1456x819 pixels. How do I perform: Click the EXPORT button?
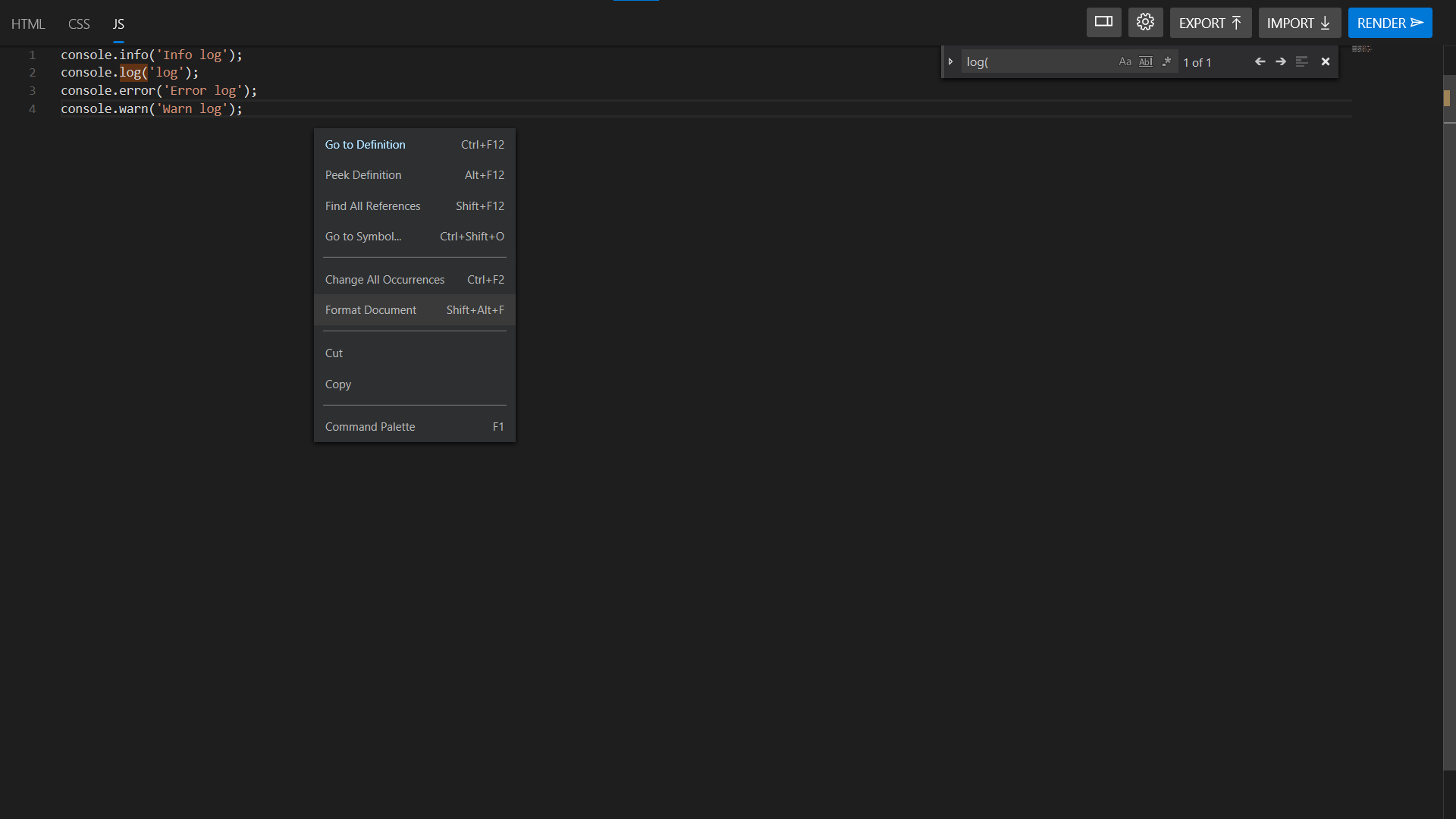click(x=1210, y=23)
